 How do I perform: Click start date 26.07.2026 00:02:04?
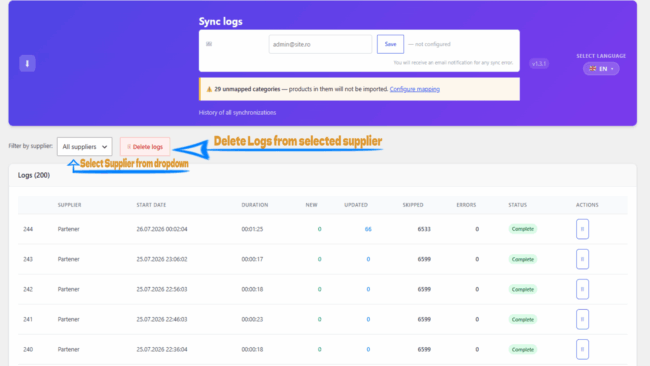[162, 229]
